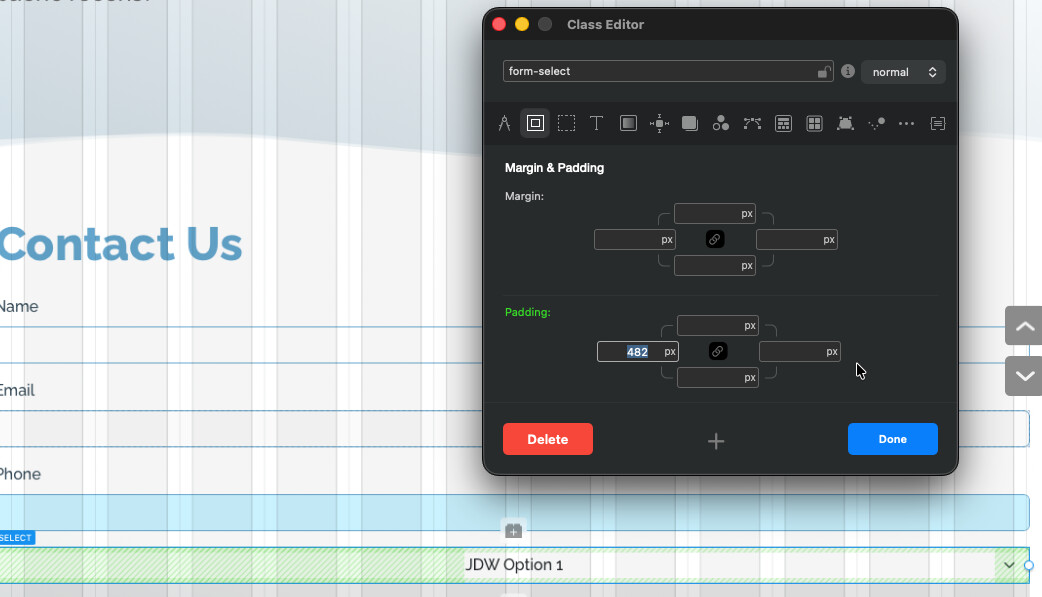The image size is (1042, 597).
Task: Click the red Delete button
Action: click(547, 439)
